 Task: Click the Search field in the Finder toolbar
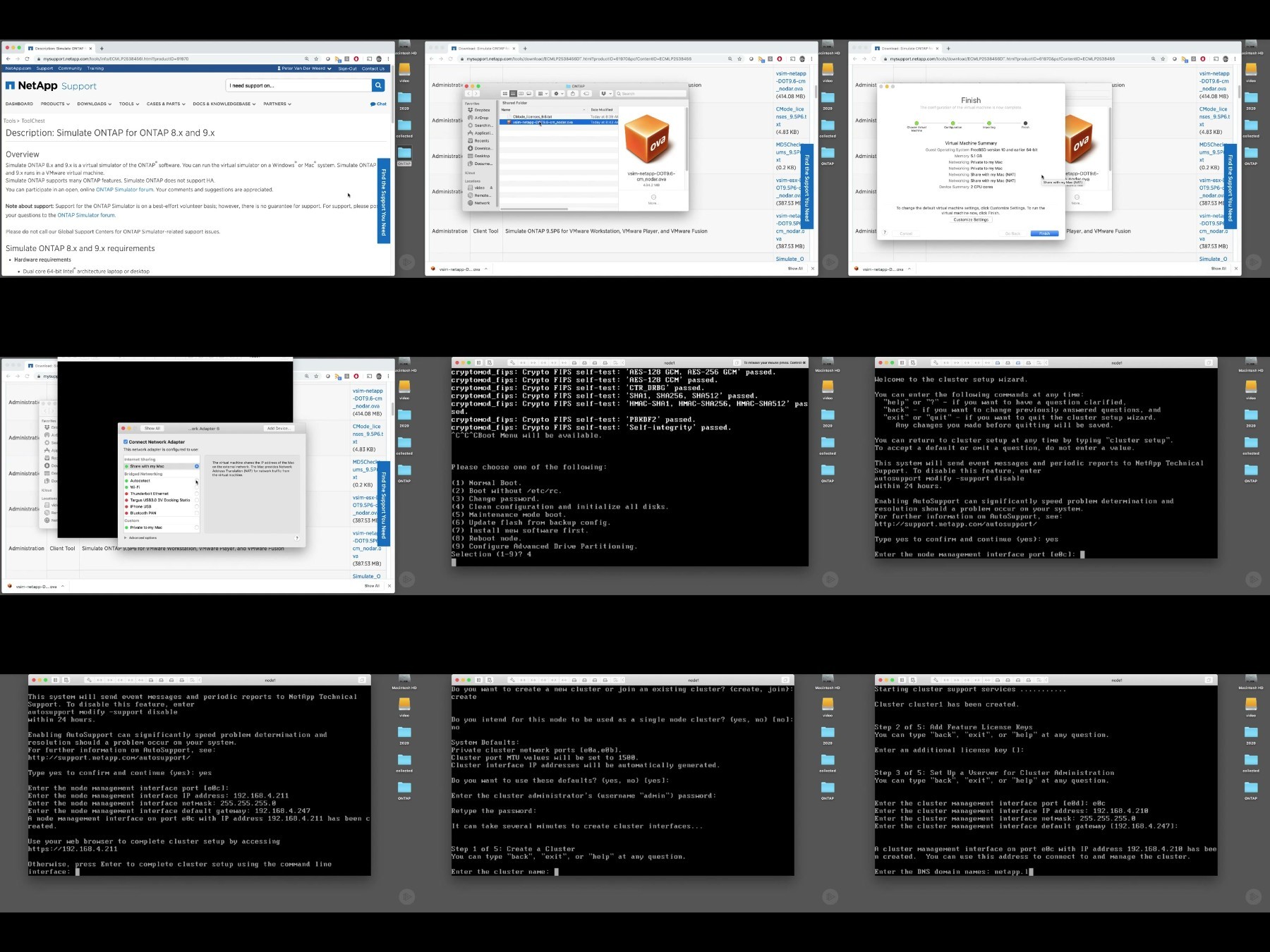pyautogui.click(x=650, y=93)
